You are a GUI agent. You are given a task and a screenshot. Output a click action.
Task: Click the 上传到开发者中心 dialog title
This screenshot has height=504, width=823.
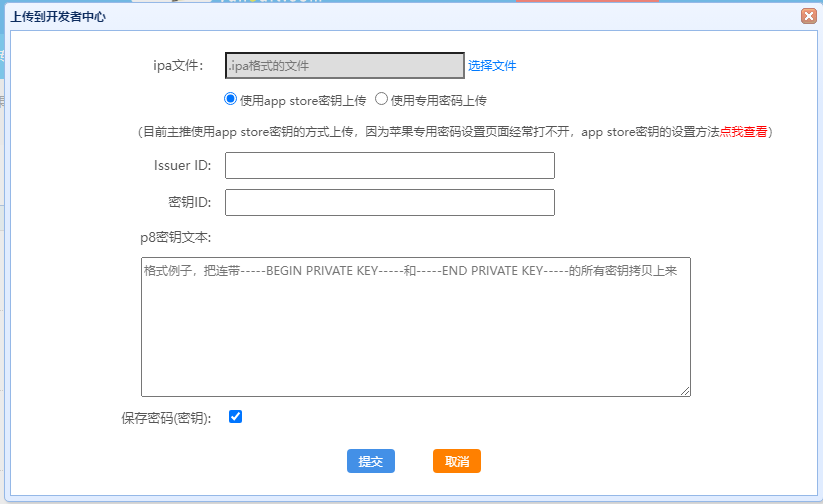pyautogui.click(x=58, y=17)
